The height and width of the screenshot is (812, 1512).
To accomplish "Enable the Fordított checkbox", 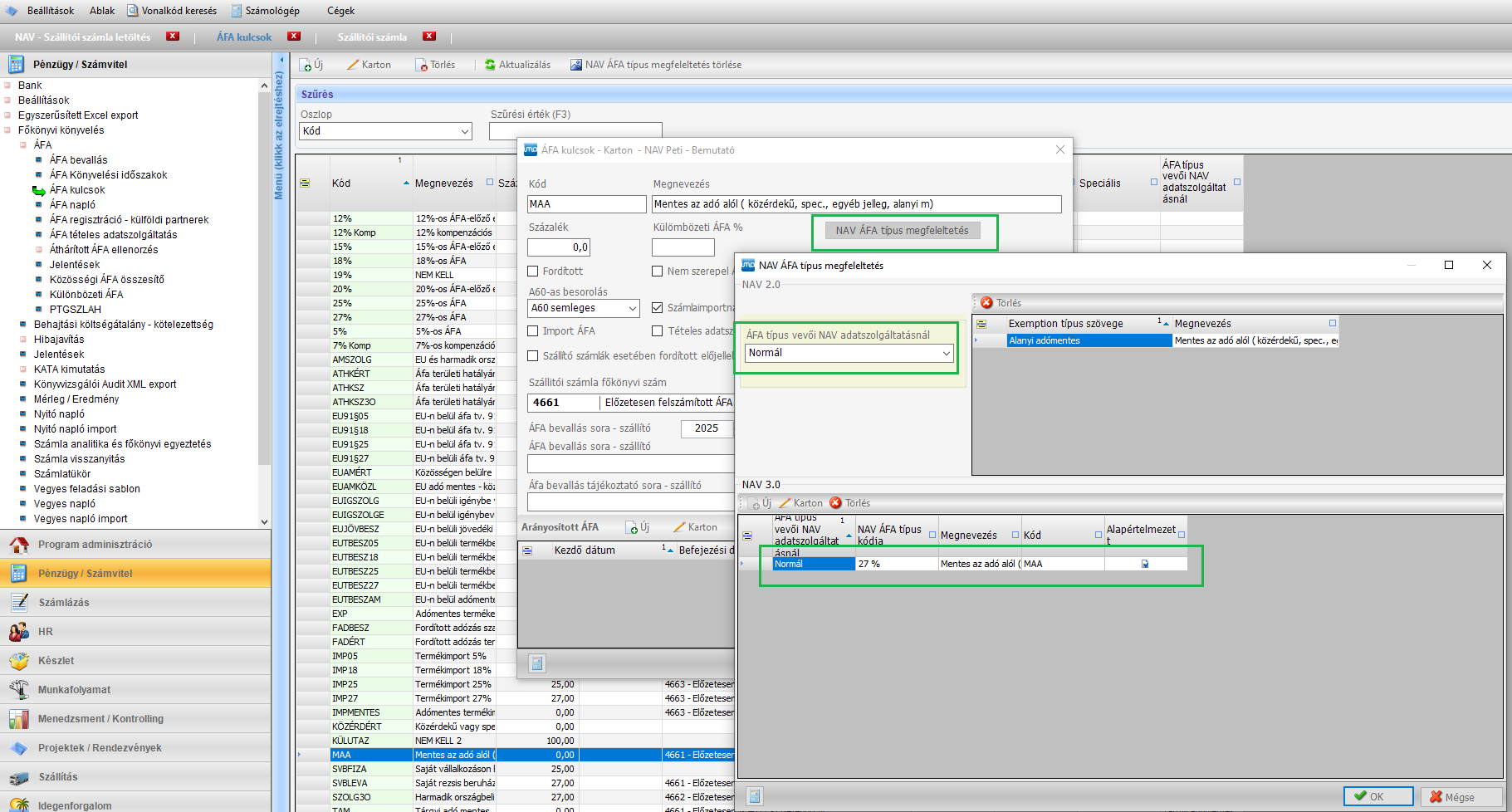I will click(x=533, y=271).
